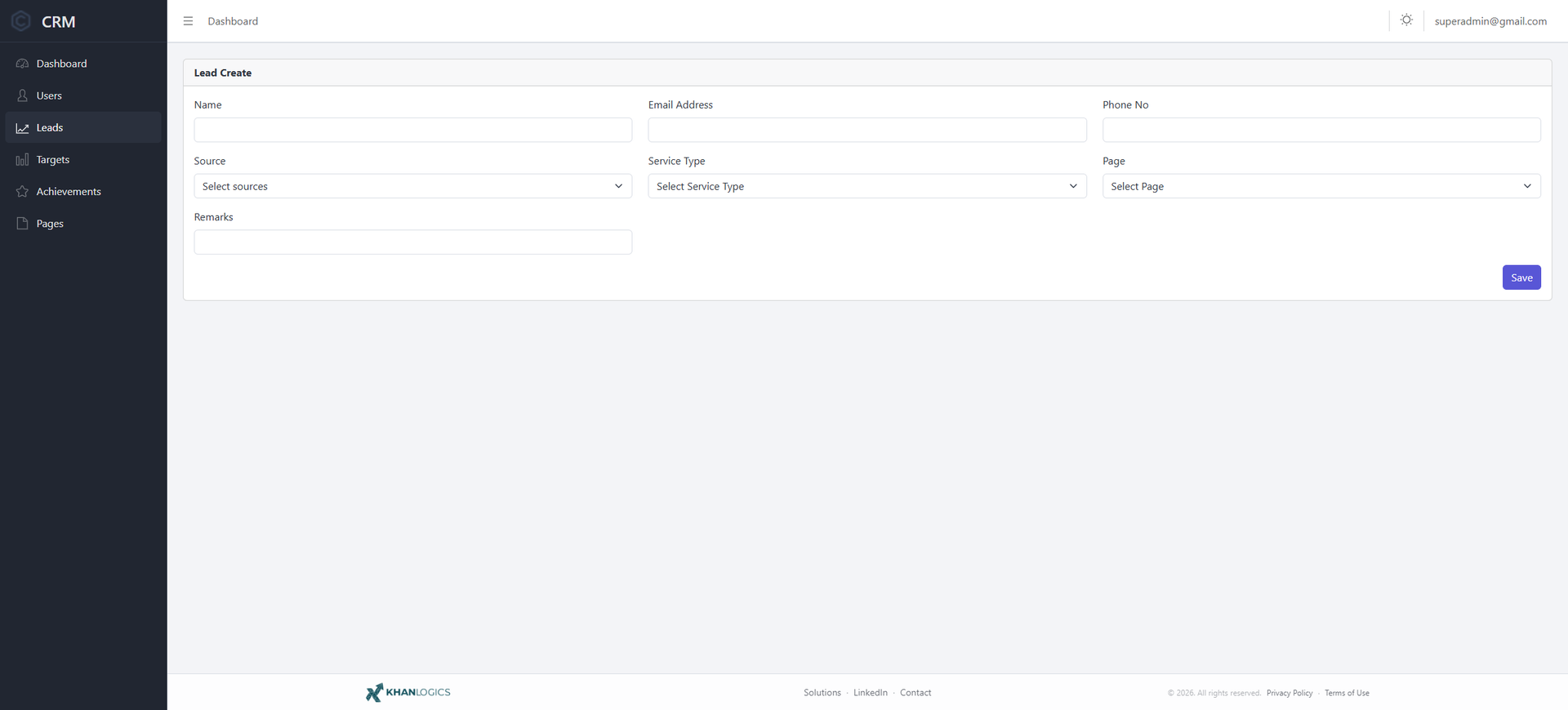
Task: Open the Solutions footer link
Action: tap(822, 693)
